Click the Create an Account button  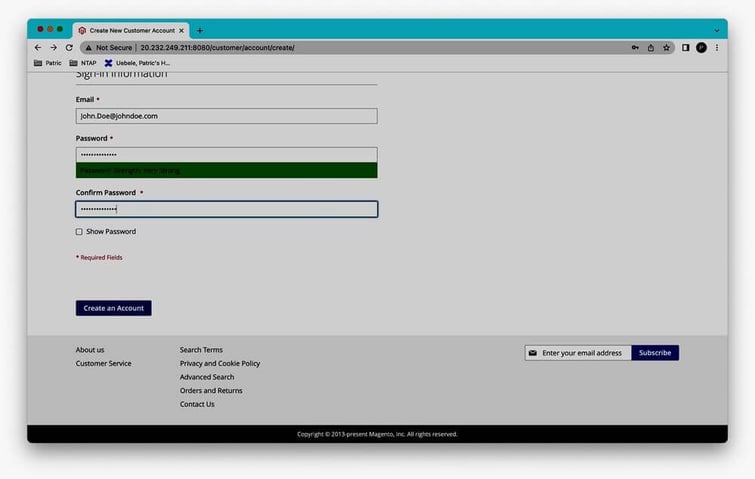(113, 308)
